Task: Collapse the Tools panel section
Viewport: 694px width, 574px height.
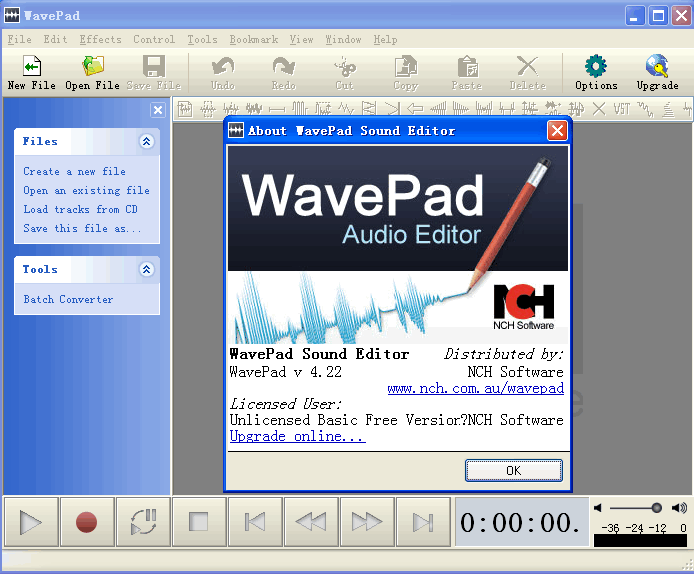Action: pyautogui.click(x=147, y=270)
